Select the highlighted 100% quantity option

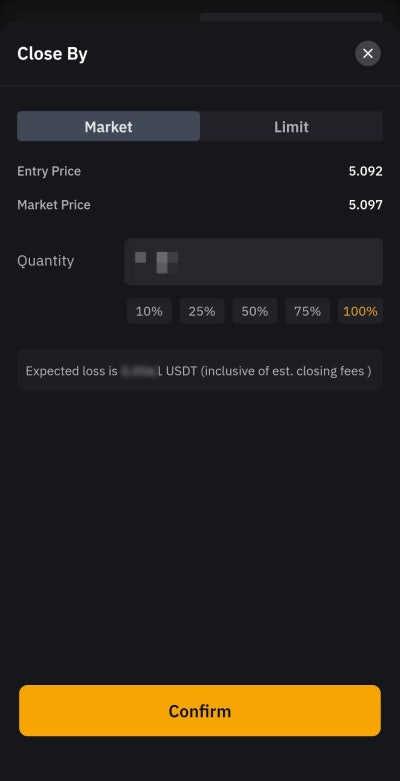click(x=360, y=311)
